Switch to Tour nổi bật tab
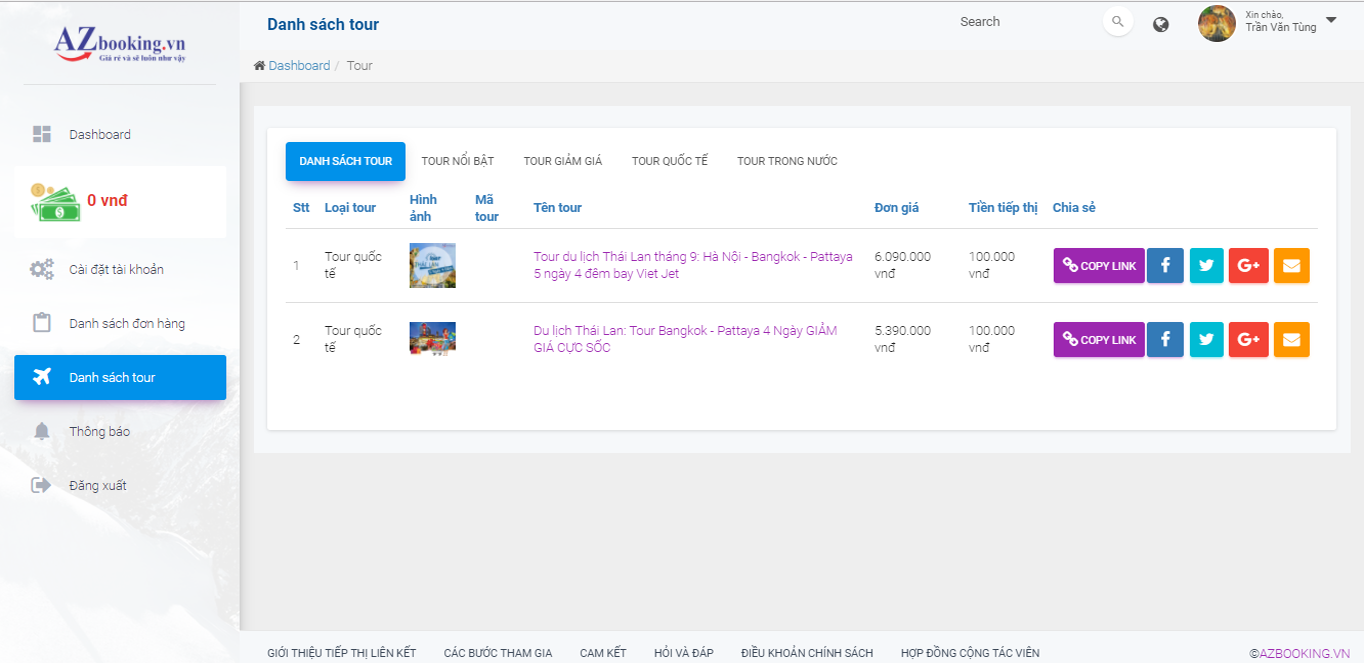Viewport: 1364px width, 663px height. point(457,161)
